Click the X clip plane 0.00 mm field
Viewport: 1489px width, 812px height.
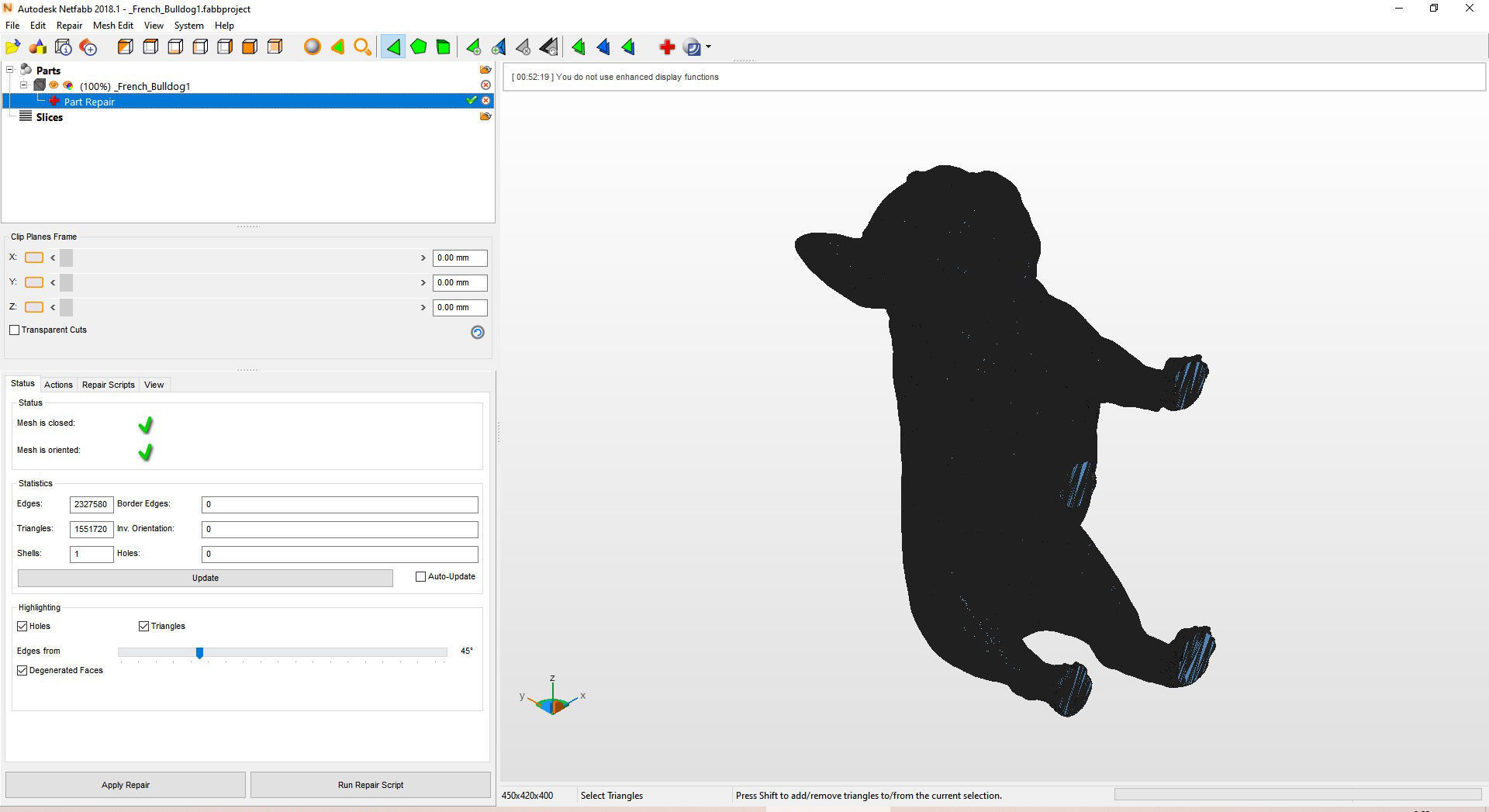click(460, 257)
